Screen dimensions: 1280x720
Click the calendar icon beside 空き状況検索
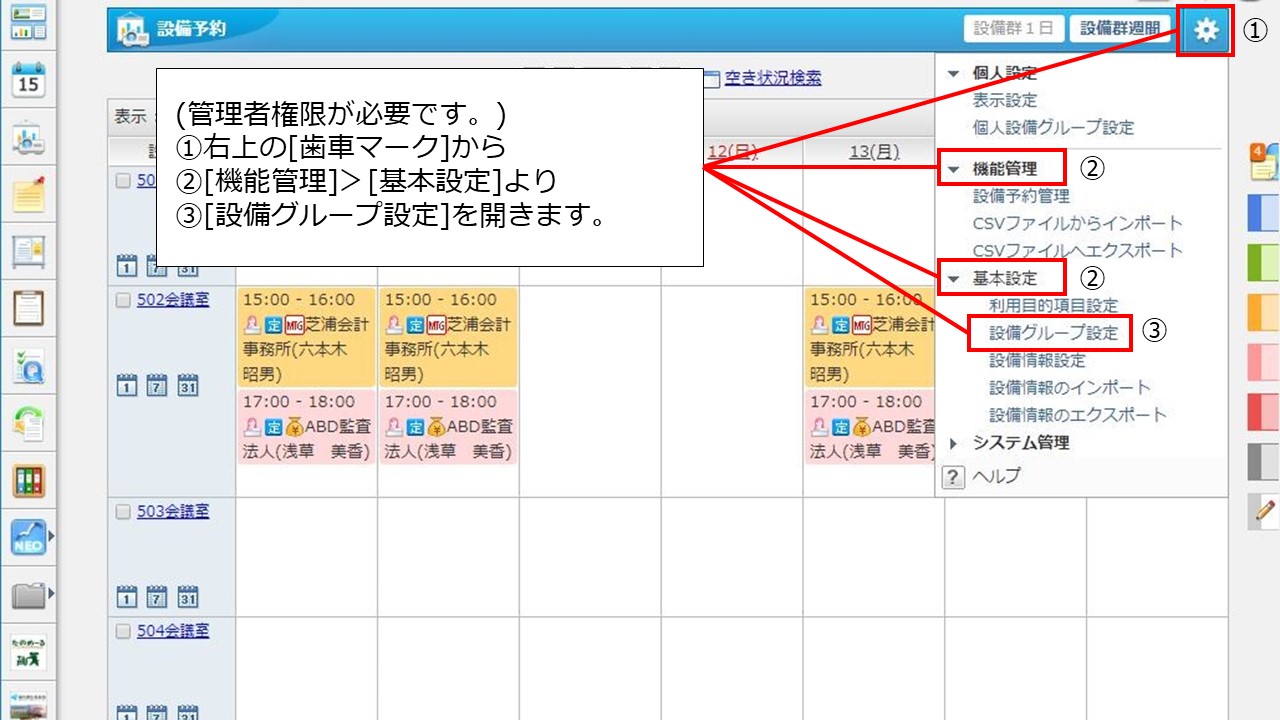pos(711,79)
